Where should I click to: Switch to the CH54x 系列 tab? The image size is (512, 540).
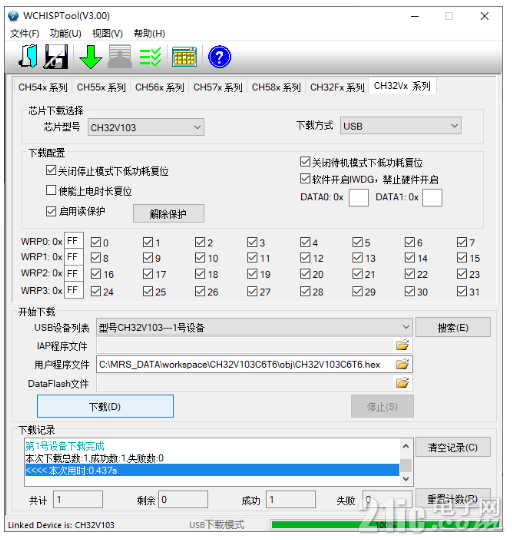pyautogui.click(x=43, y=87)
